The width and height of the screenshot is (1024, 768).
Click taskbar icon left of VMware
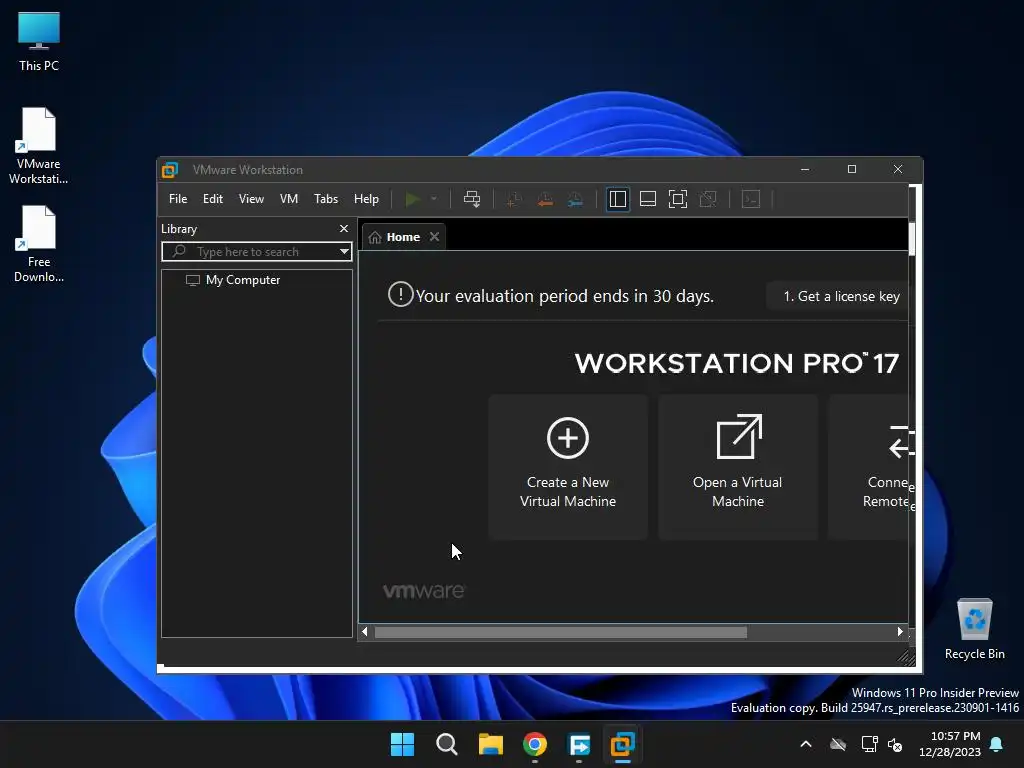pos(579,744)
